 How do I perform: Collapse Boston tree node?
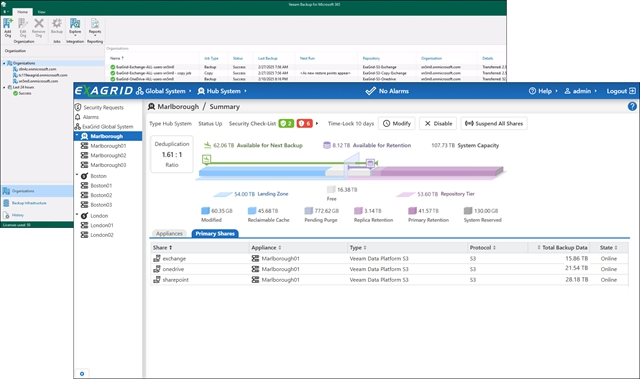[x=77, y=175]
